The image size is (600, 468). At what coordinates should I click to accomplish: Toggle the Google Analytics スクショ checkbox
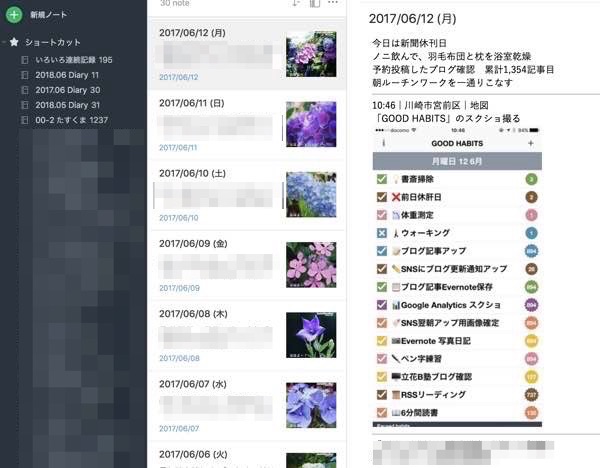coord(381,305)
